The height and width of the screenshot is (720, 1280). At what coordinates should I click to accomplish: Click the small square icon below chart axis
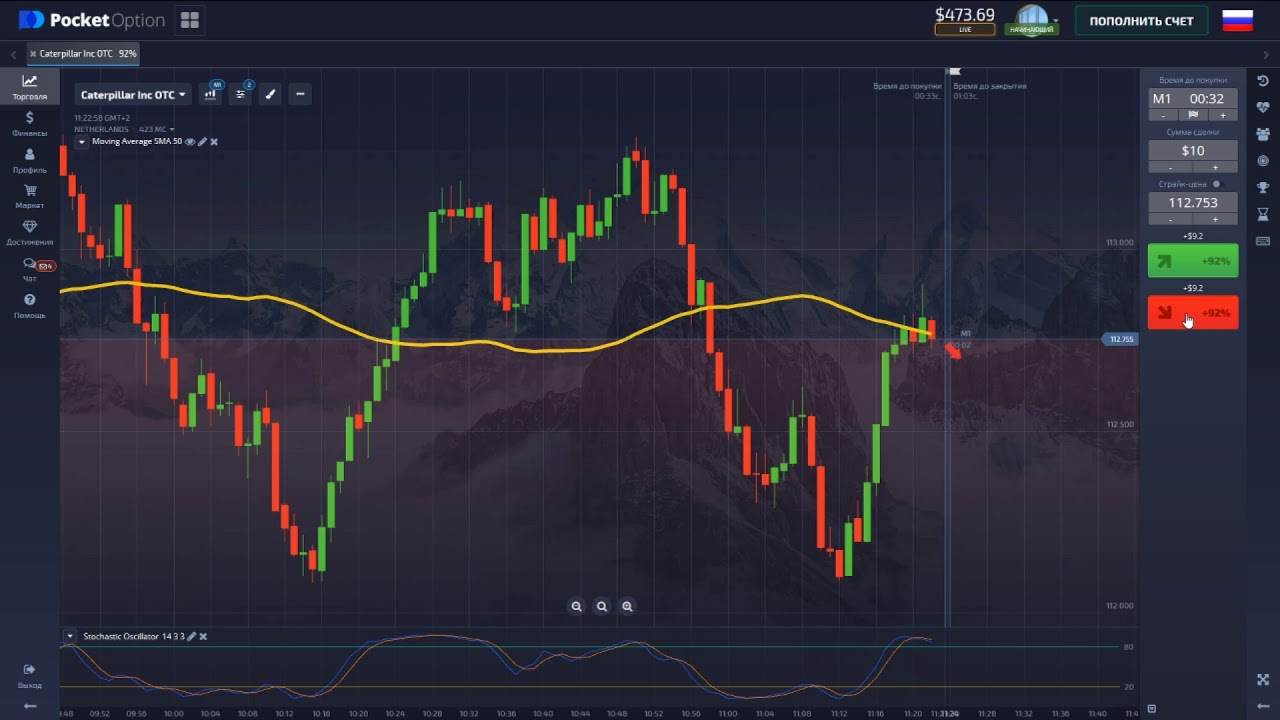pyautogui.click(x=1151, y=709)
